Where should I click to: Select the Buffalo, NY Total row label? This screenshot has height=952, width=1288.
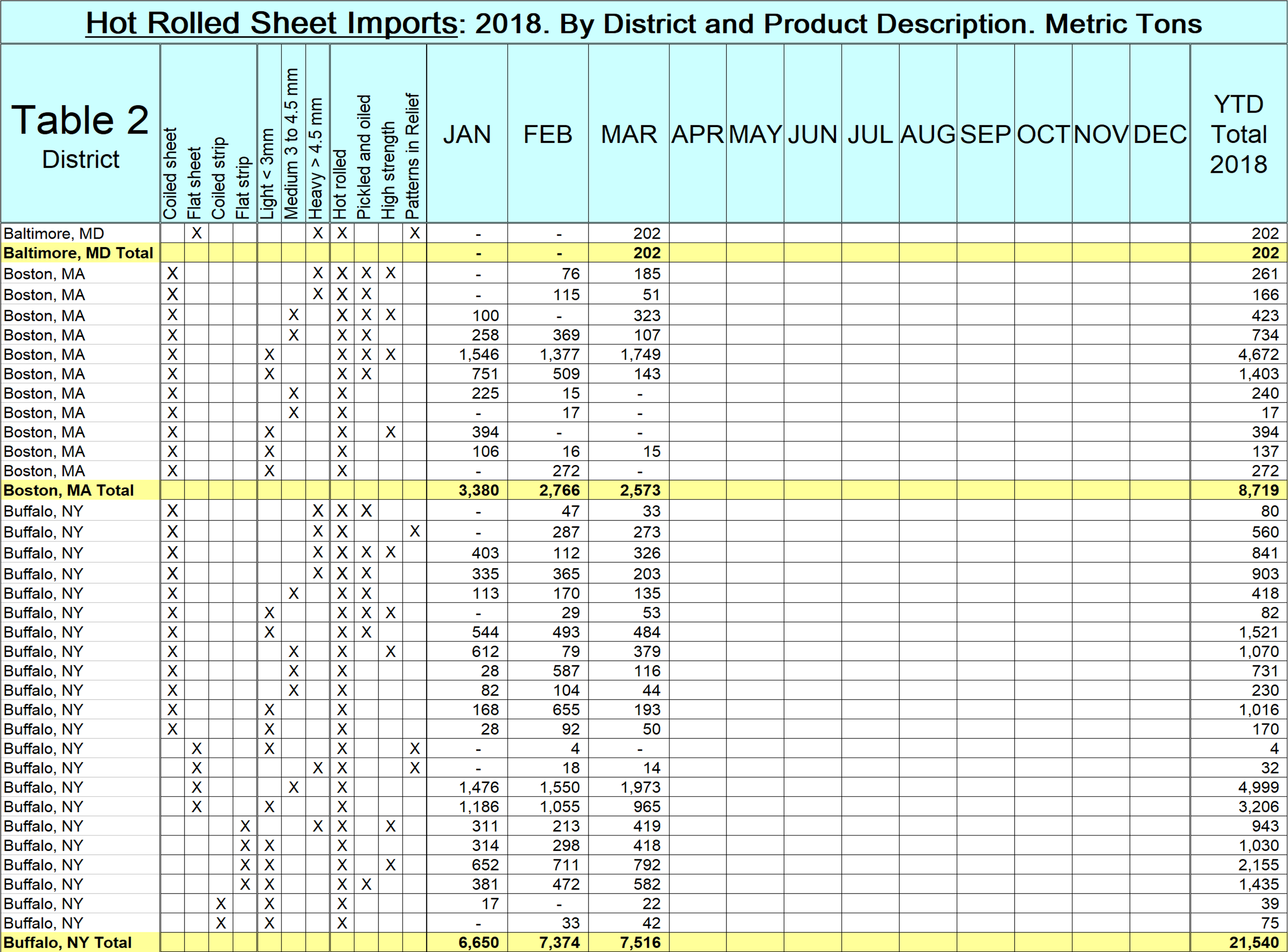pyautogui.click(x=67, y=942)
